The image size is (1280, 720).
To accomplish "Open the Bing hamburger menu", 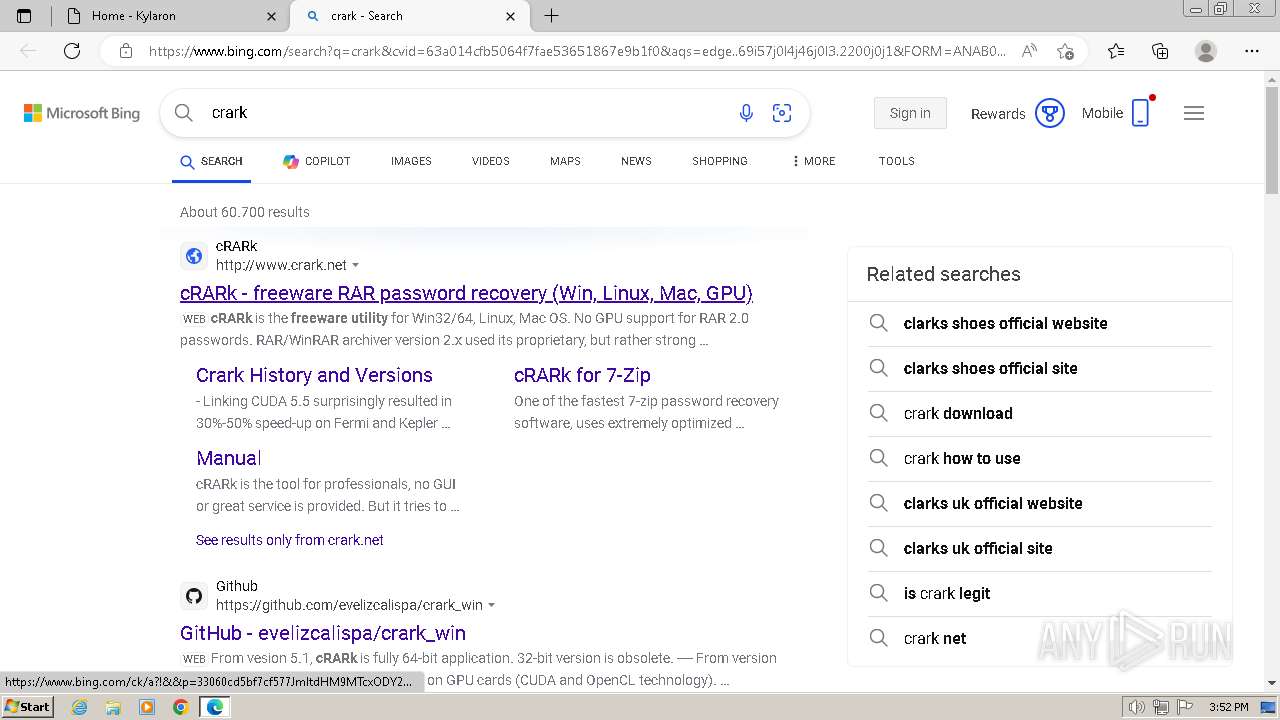I will (1194, 113).
